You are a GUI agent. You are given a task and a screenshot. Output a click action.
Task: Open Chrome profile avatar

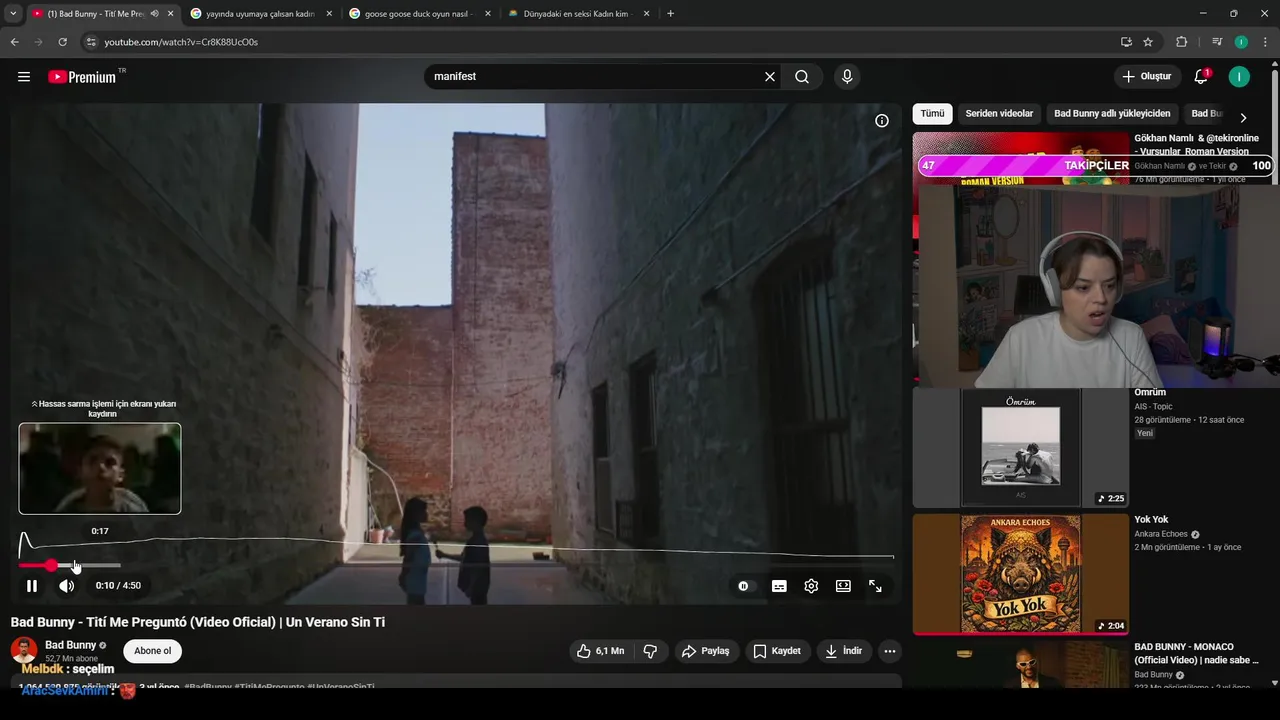[x=1241, y=42]
